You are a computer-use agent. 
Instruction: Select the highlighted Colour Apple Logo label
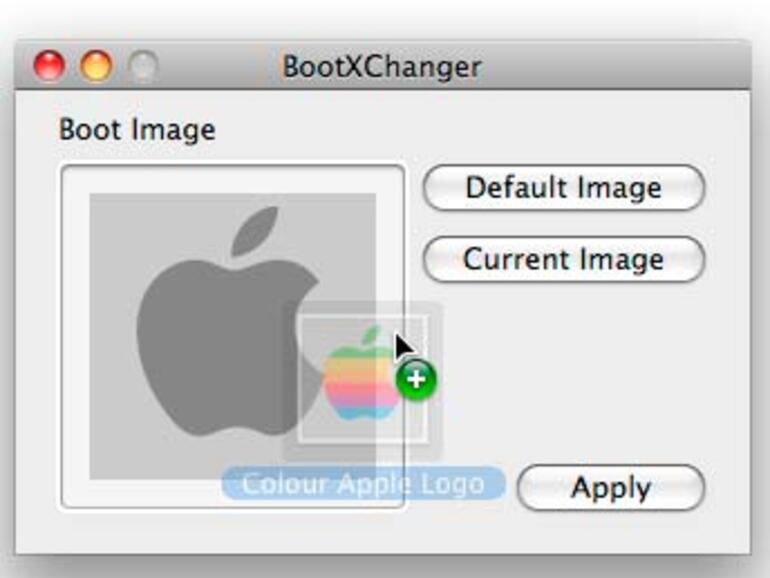coord(362,484)
